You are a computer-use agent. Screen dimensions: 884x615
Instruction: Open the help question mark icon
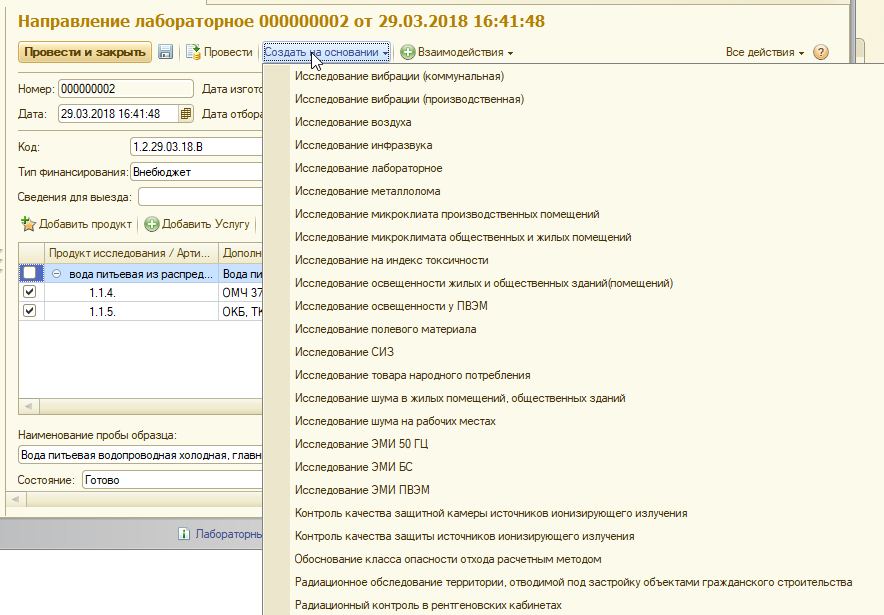point(821,52)
